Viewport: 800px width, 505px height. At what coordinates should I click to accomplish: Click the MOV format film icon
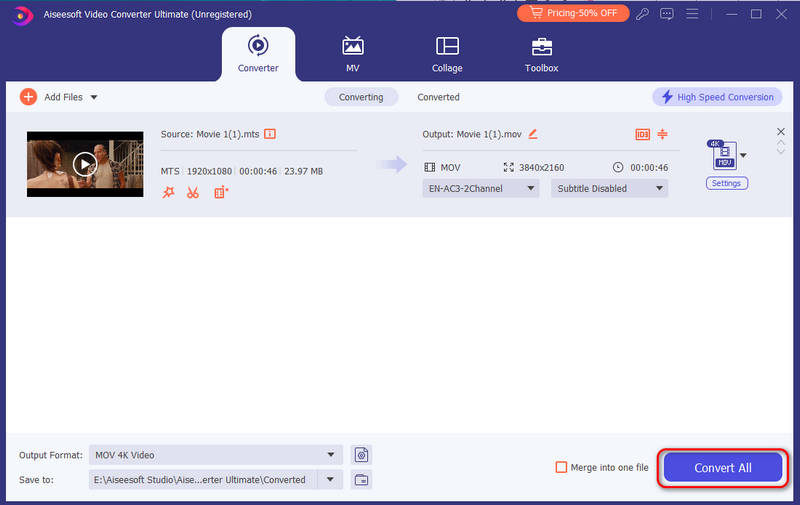coord(430,167)
